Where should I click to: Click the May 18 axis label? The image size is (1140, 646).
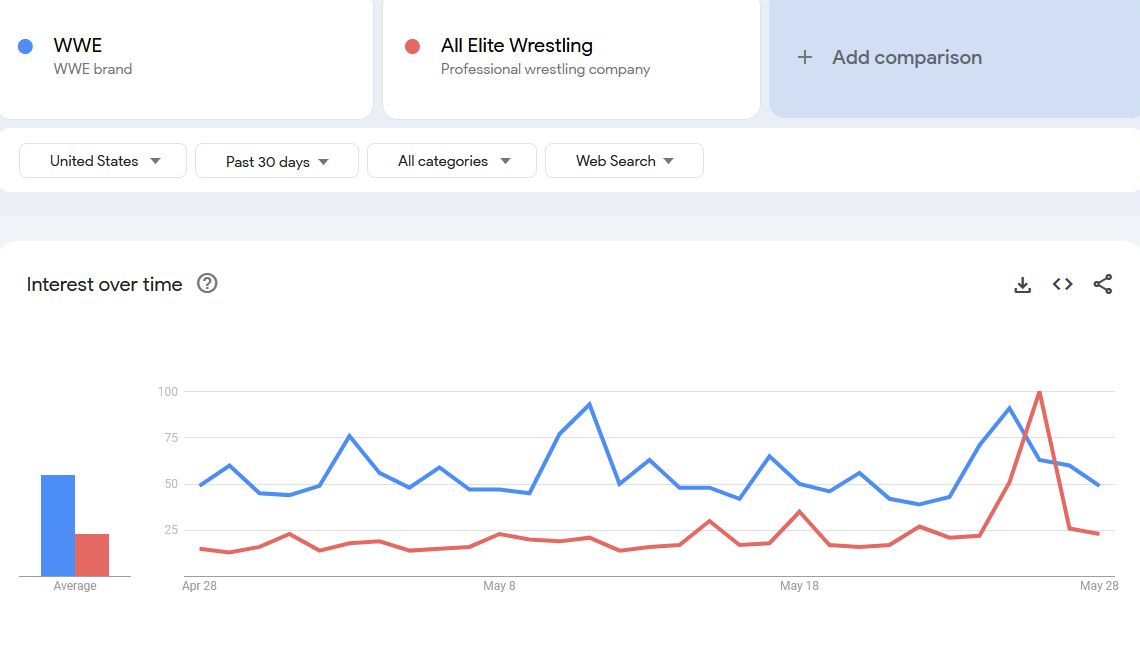point(799,586)
